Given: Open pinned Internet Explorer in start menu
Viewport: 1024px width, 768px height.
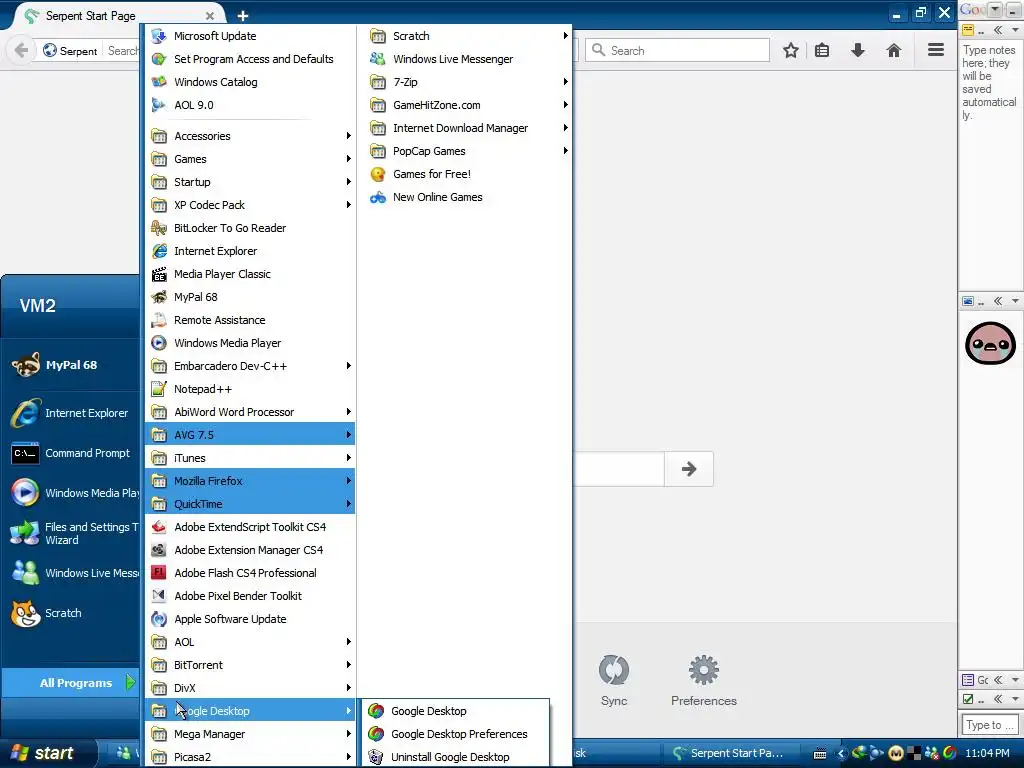Looking at the screenshot, I should tap(71, 413).
